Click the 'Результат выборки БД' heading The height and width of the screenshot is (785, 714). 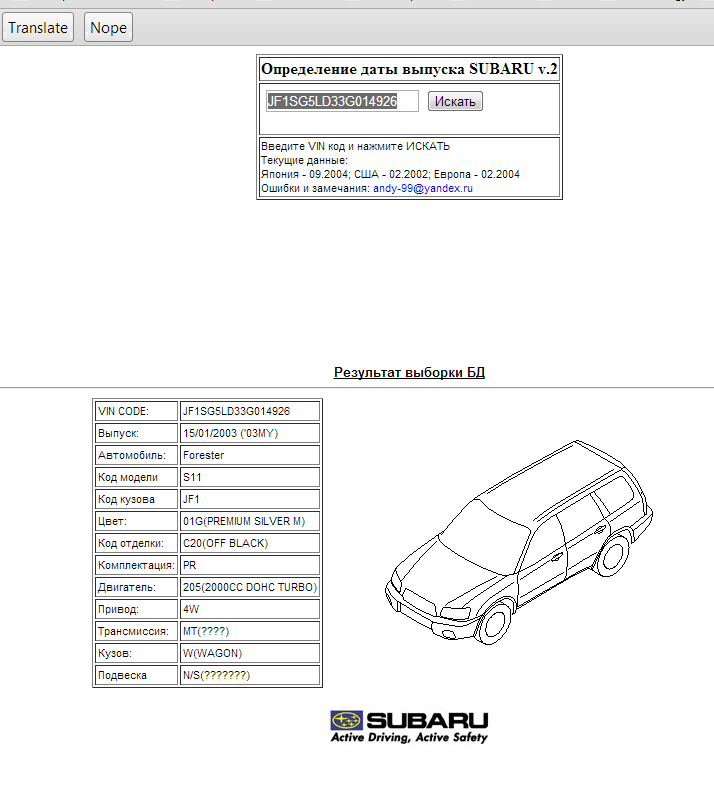point(409,372)
